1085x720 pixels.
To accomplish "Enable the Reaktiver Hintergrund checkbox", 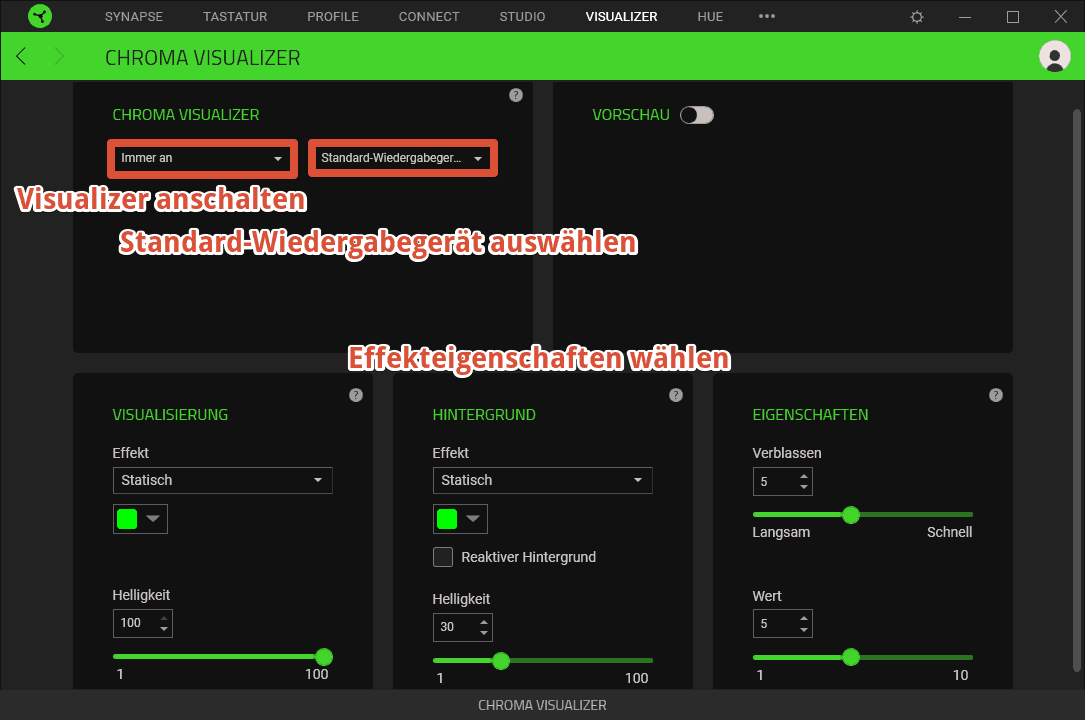I will tap(443, 557).
